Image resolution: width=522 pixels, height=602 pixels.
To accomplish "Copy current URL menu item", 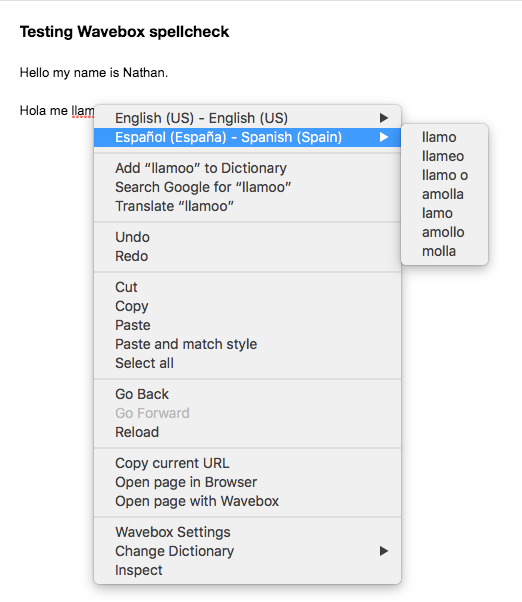I will [x=247, y=463].
